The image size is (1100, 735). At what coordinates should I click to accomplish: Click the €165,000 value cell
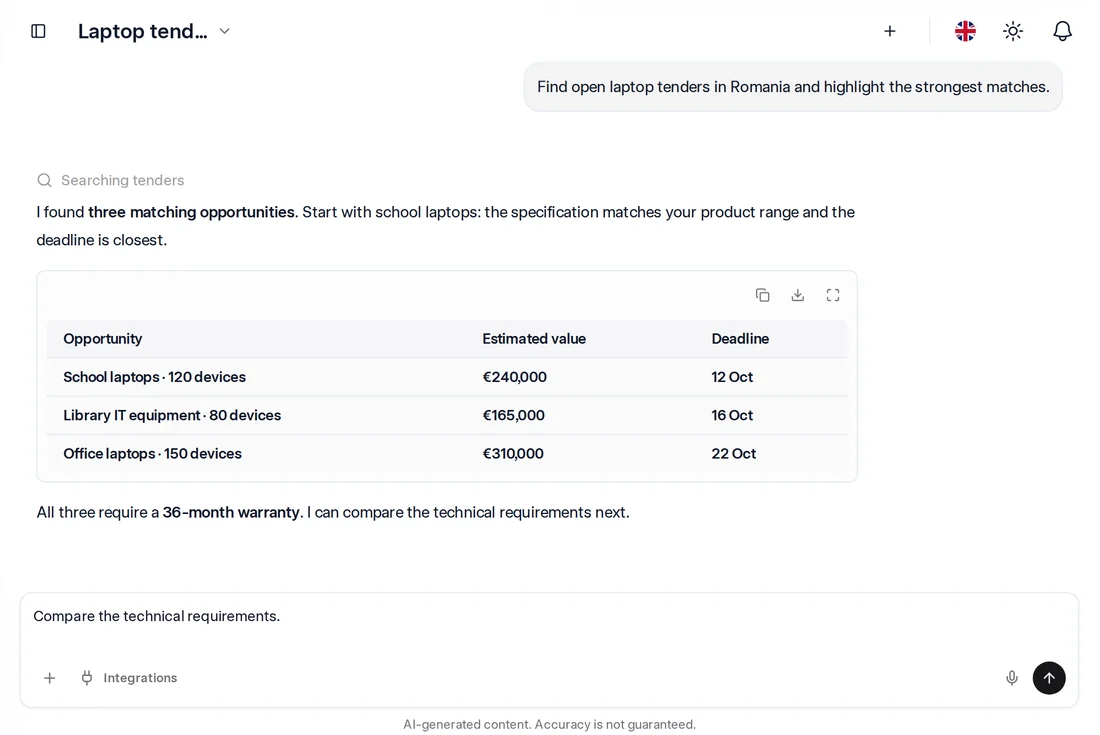pyautogui.click(x=514, y=415)
